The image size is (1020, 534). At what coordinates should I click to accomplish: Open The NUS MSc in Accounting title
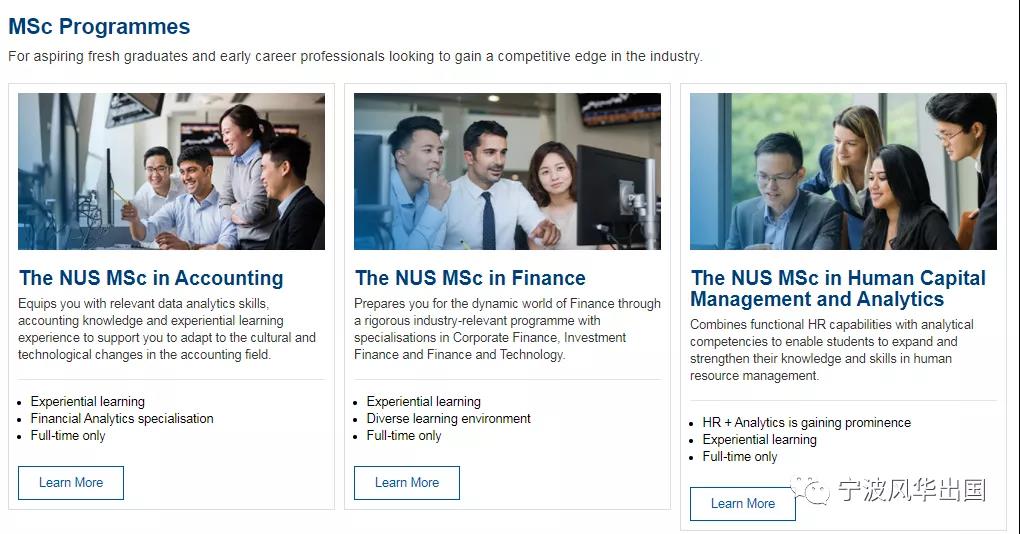pyautogui.click(x=151, y=278)
